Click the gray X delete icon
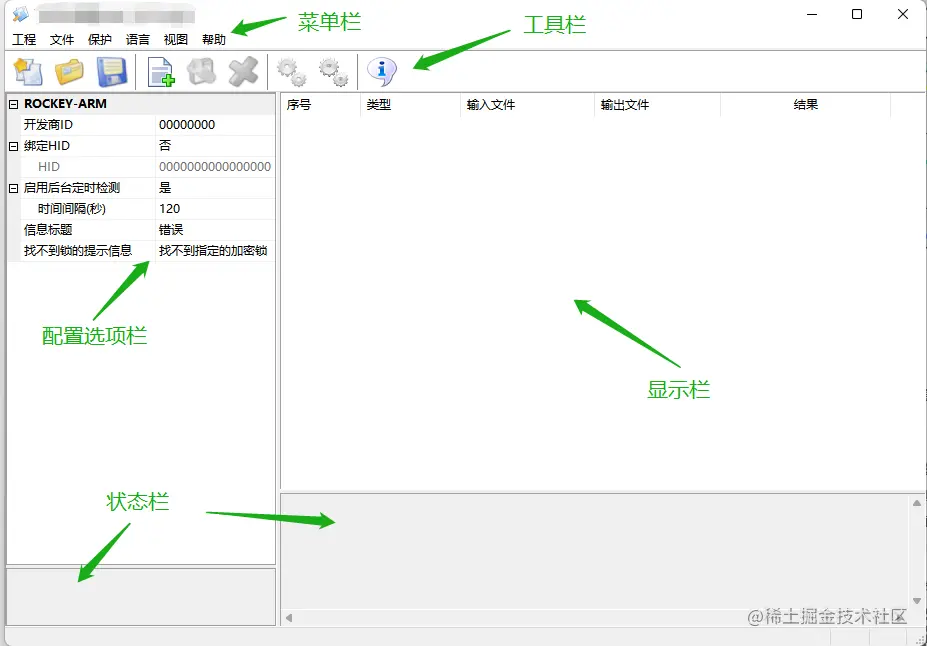The image size is (927, 646). coord(243,72)
